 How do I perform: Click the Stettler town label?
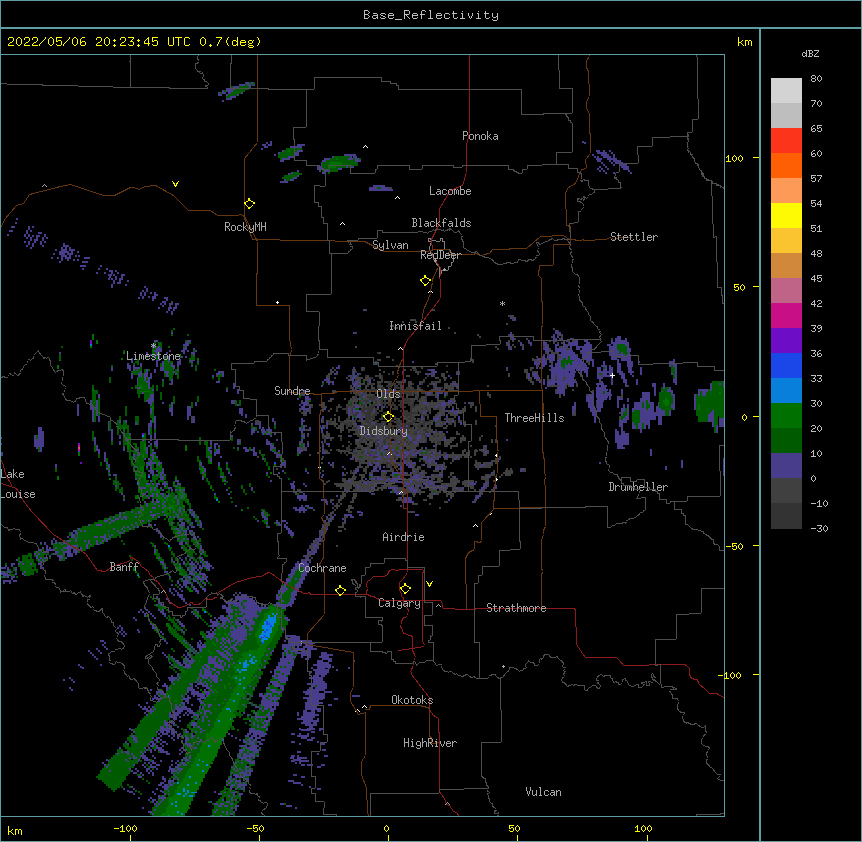coord(634,237)
